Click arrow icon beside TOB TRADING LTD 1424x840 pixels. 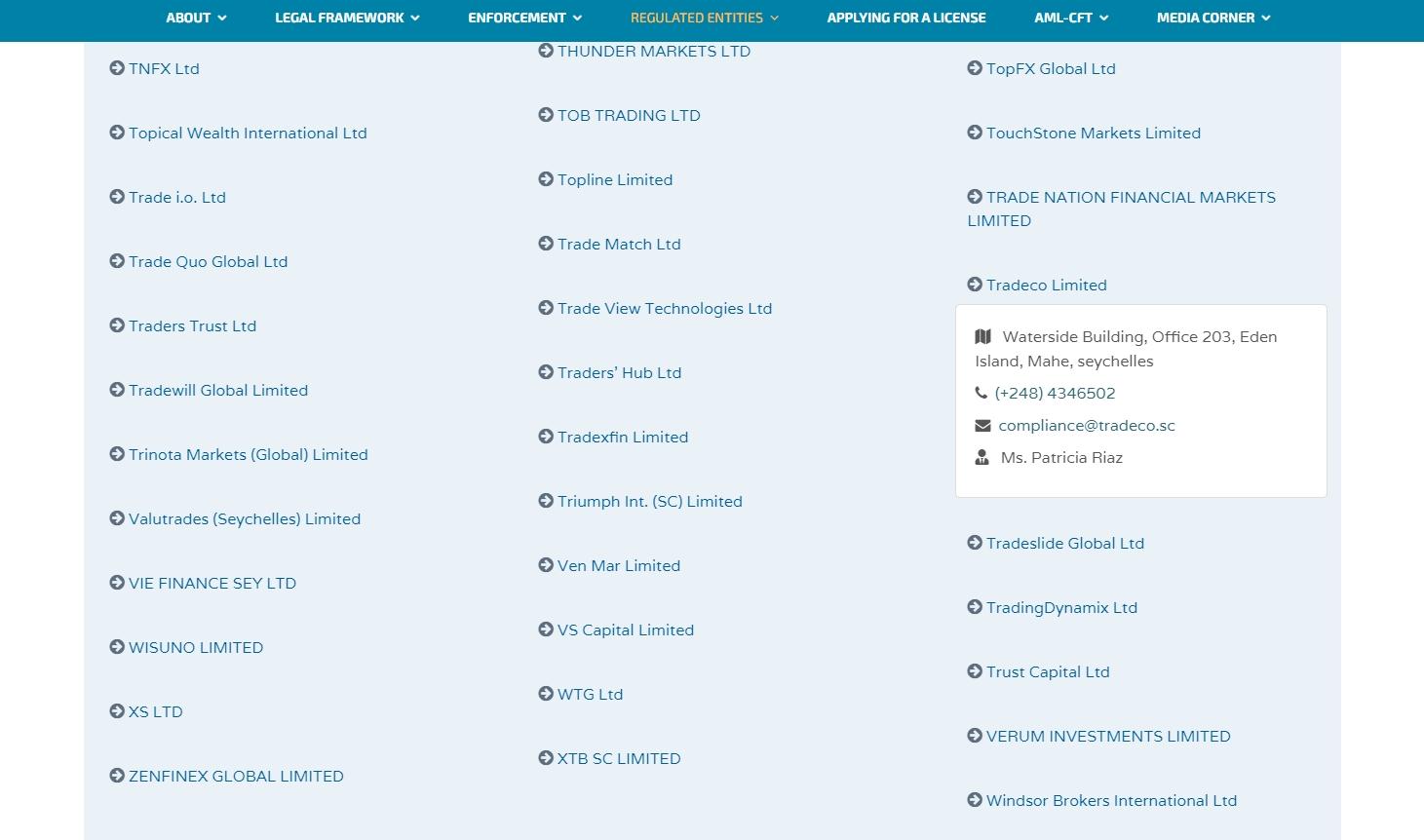click(x=546, y=115)
